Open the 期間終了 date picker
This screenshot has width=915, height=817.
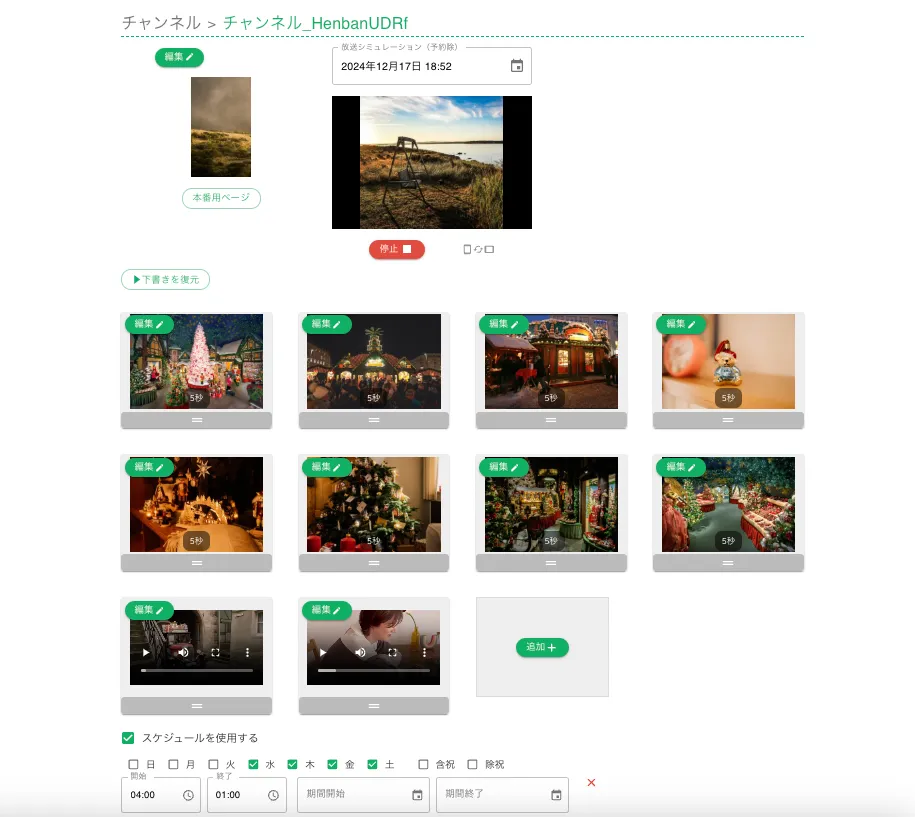point(556,795)
